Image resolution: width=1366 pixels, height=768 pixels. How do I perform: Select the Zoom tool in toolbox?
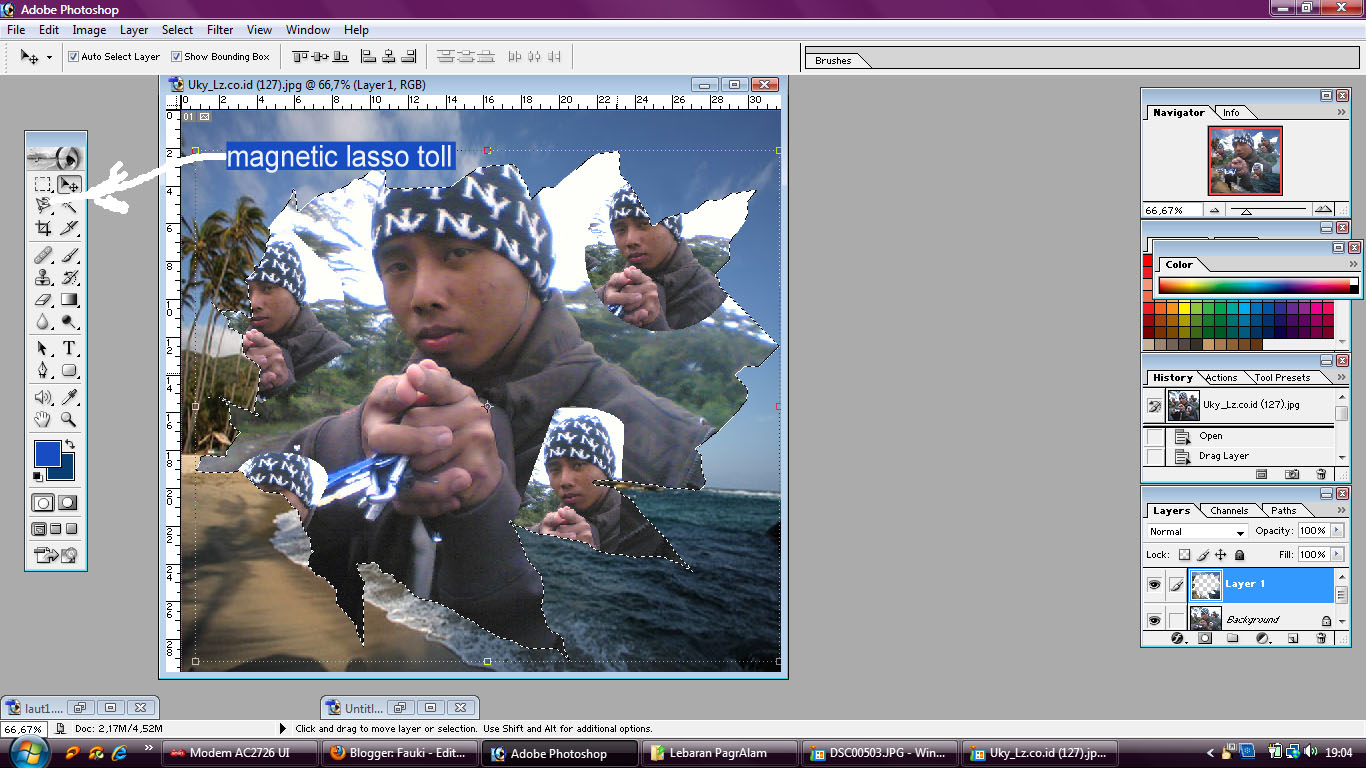[69, 419]
